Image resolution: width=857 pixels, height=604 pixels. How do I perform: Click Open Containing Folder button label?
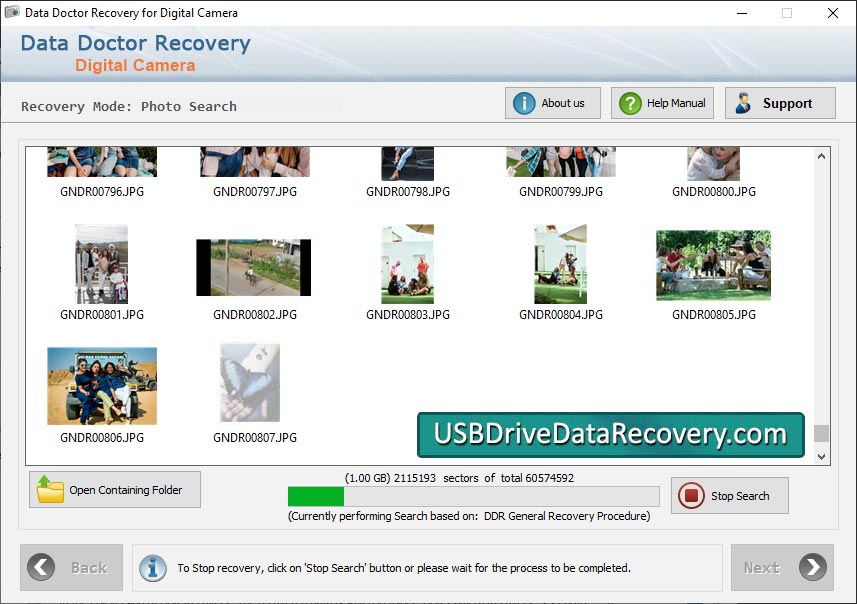(x=126, y=490)
